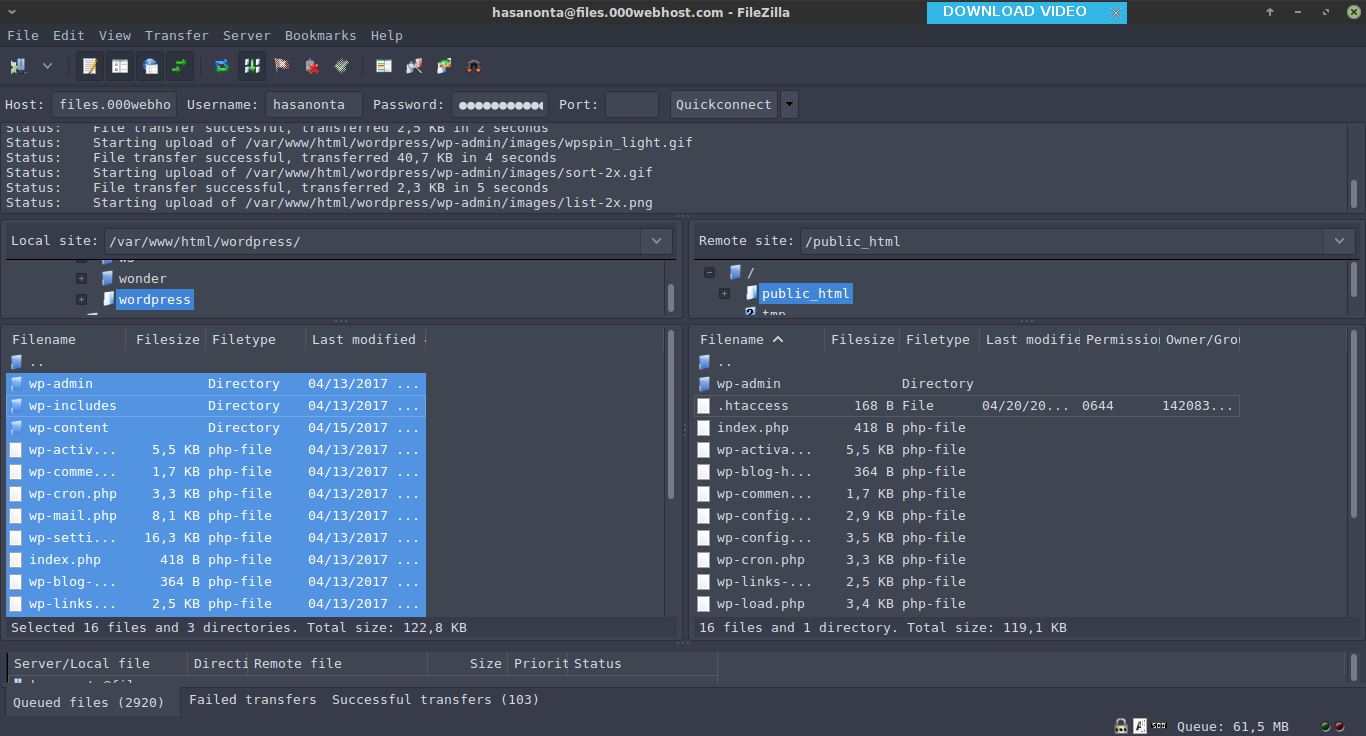Search for files with the binoculars icon

coord(474,66)
